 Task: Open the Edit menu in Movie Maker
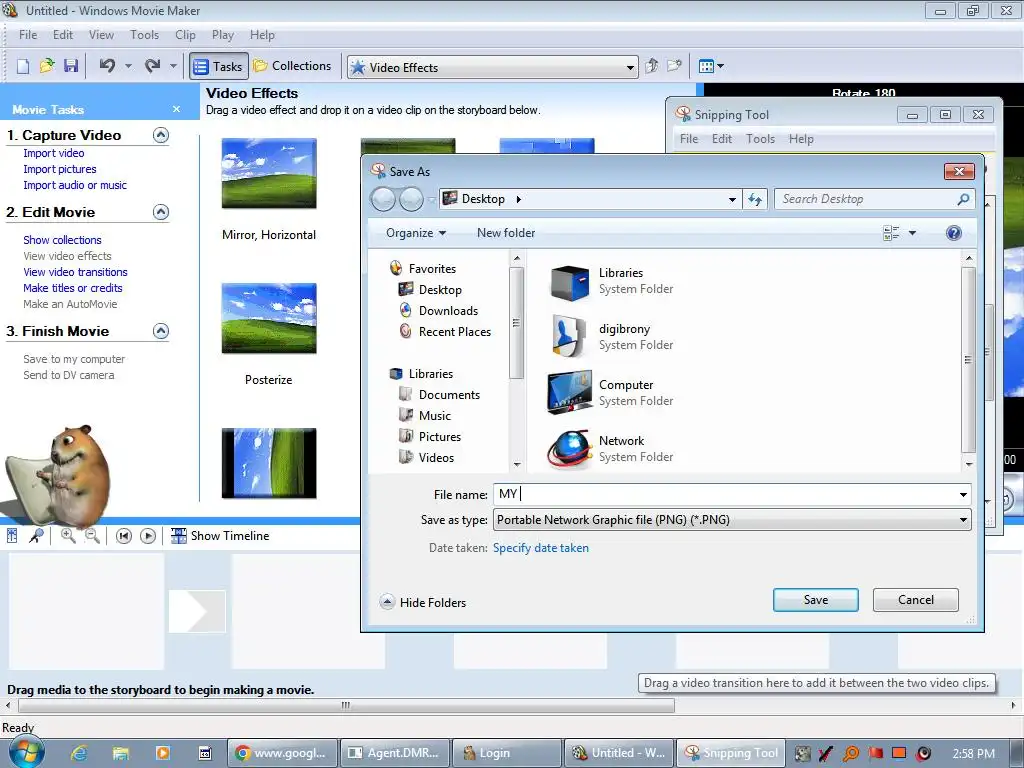(x=63, y=35)
